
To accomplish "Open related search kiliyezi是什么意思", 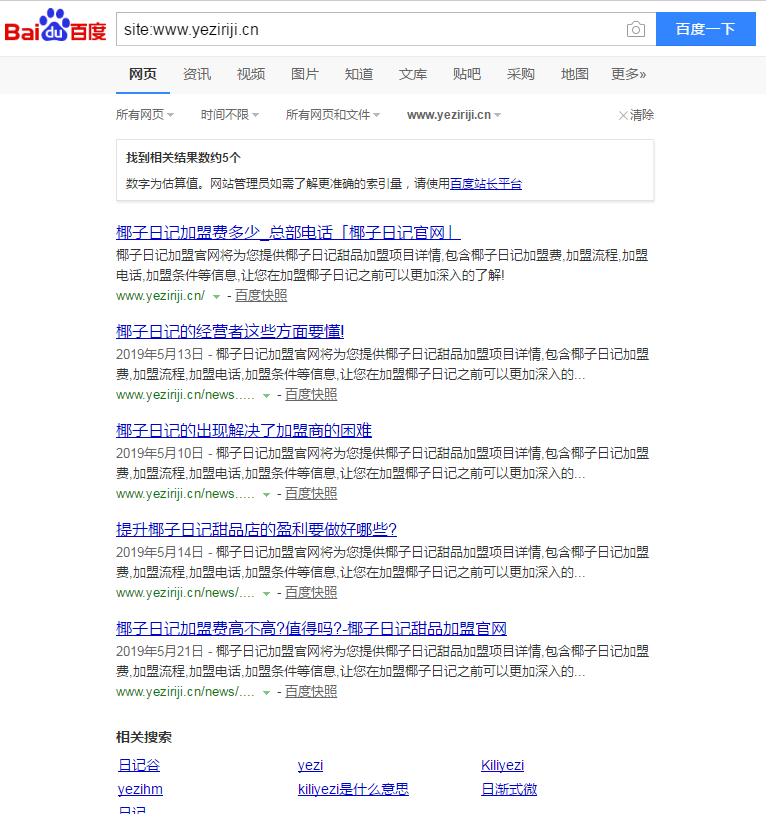I will point(353,789).
